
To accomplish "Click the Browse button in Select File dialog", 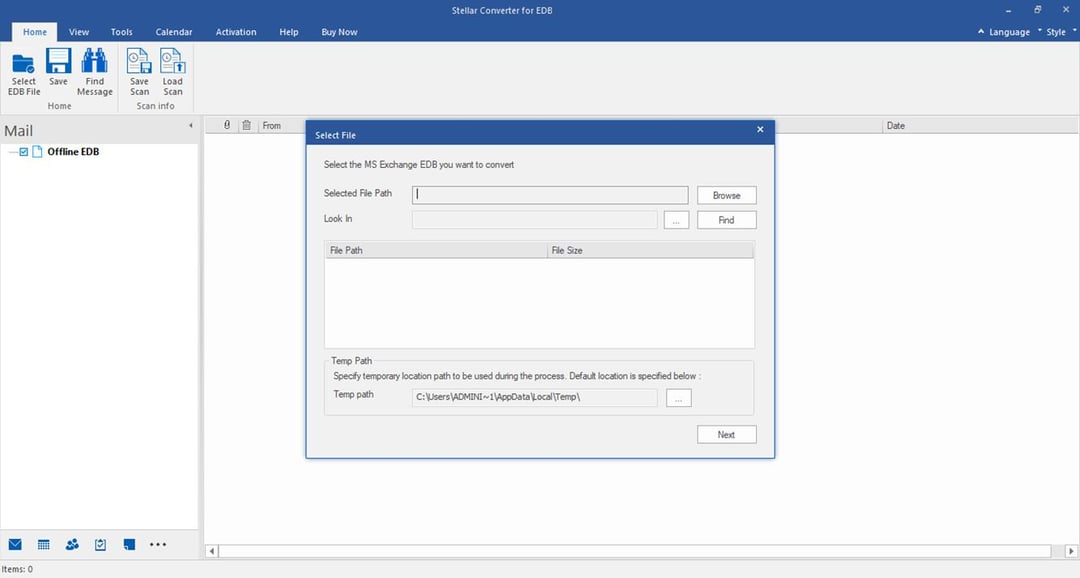I will 727,194.
